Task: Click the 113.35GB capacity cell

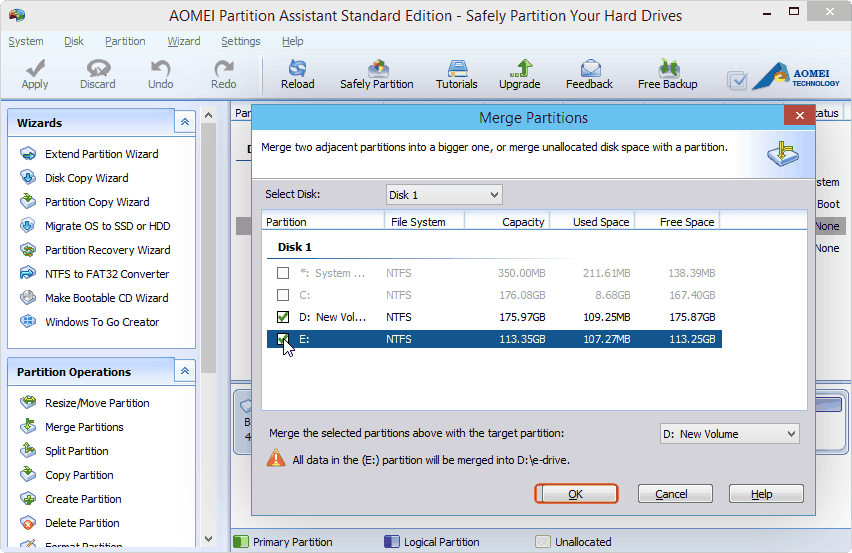Action: (x=522, y=339)
